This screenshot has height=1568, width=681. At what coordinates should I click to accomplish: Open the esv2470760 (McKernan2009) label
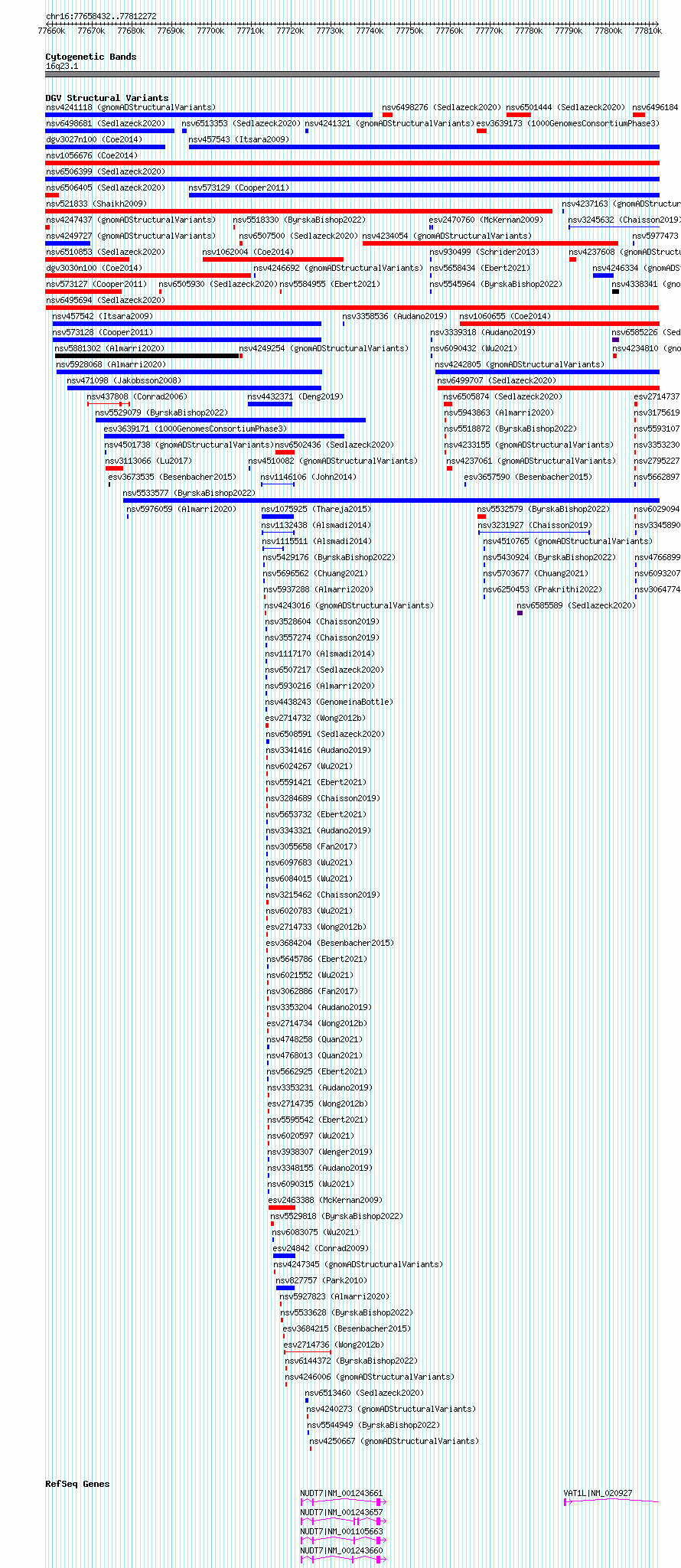pos(487,220)
